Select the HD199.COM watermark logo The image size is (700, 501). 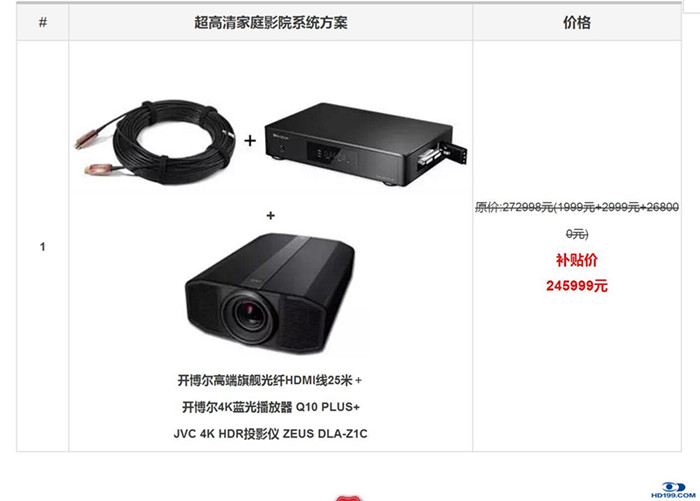673,489
